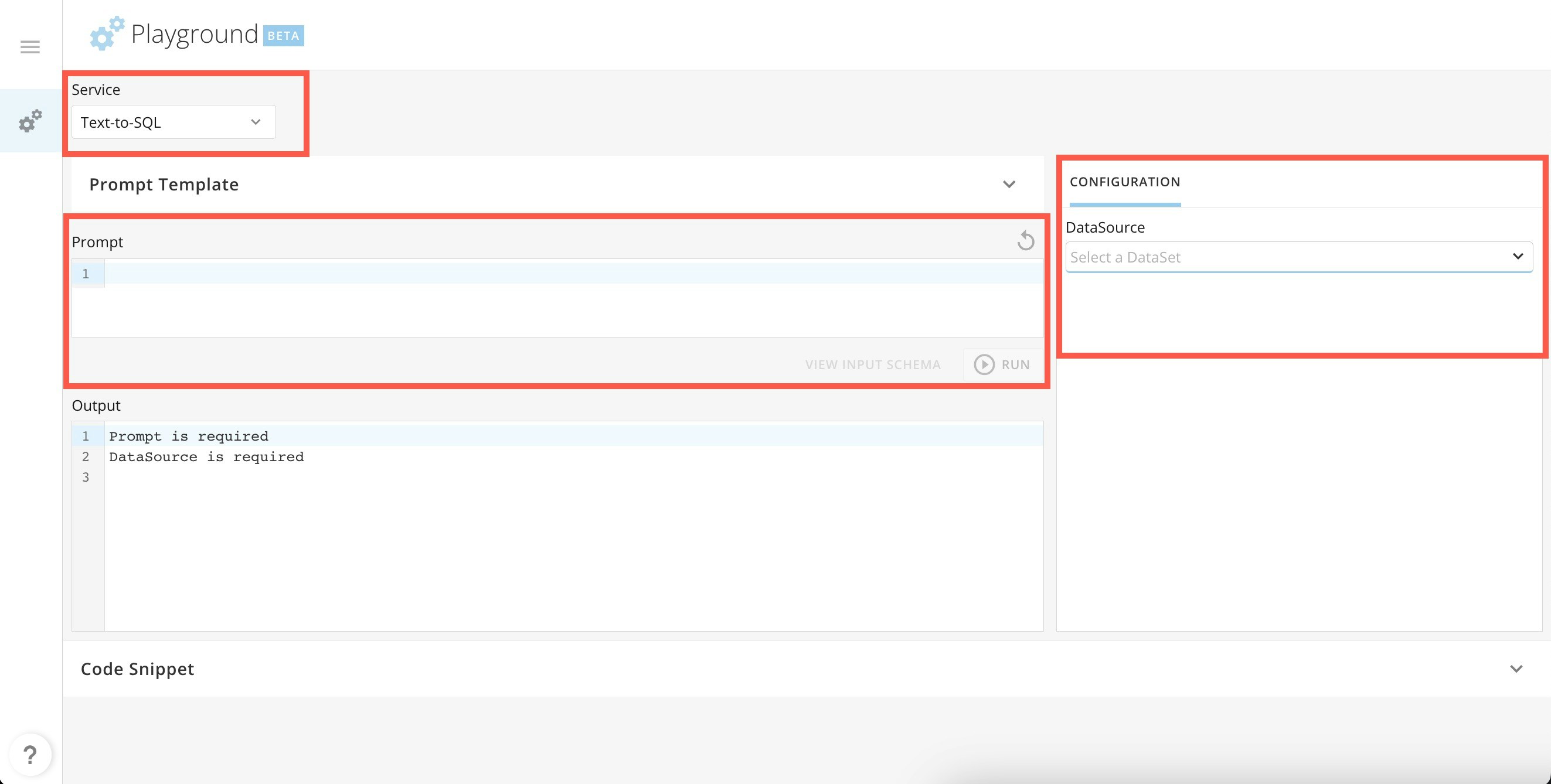Open the hamburger navigation menu
1551x784 pixels.
pos(30,47)
